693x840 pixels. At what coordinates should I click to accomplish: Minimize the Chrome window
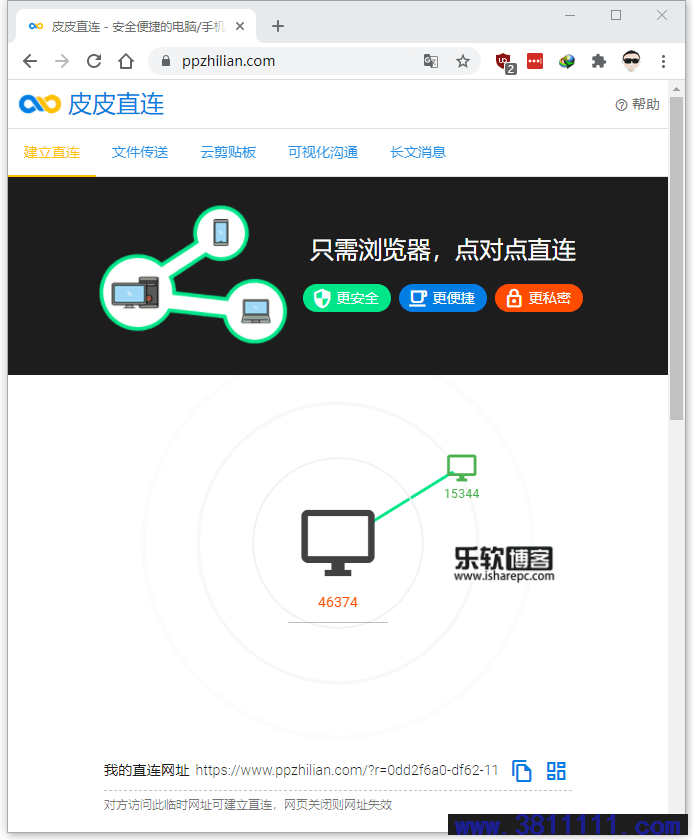pos(570,16)
